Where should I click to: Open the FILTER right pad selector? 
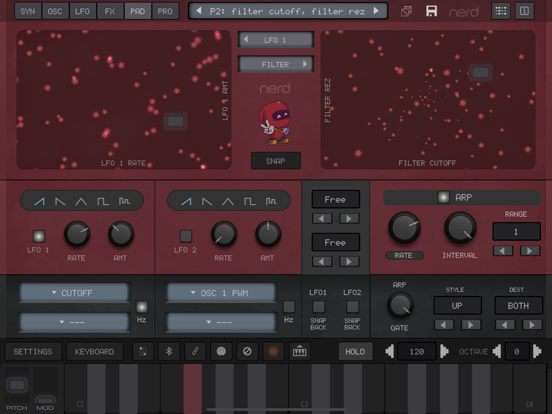(x=276, y=64)
